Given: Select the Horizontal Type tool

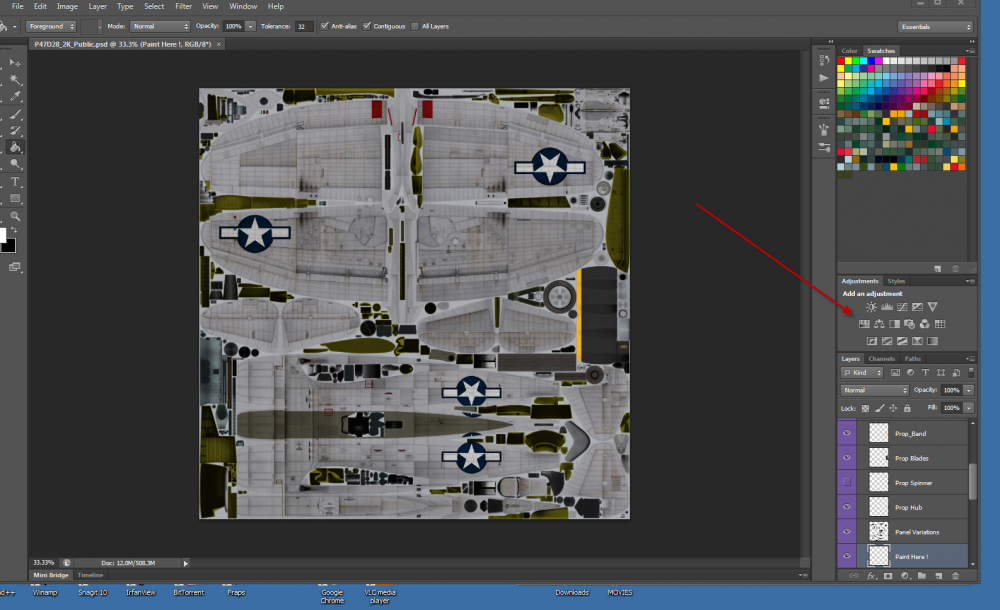Looking at the screenshot, I should [16, 181].
